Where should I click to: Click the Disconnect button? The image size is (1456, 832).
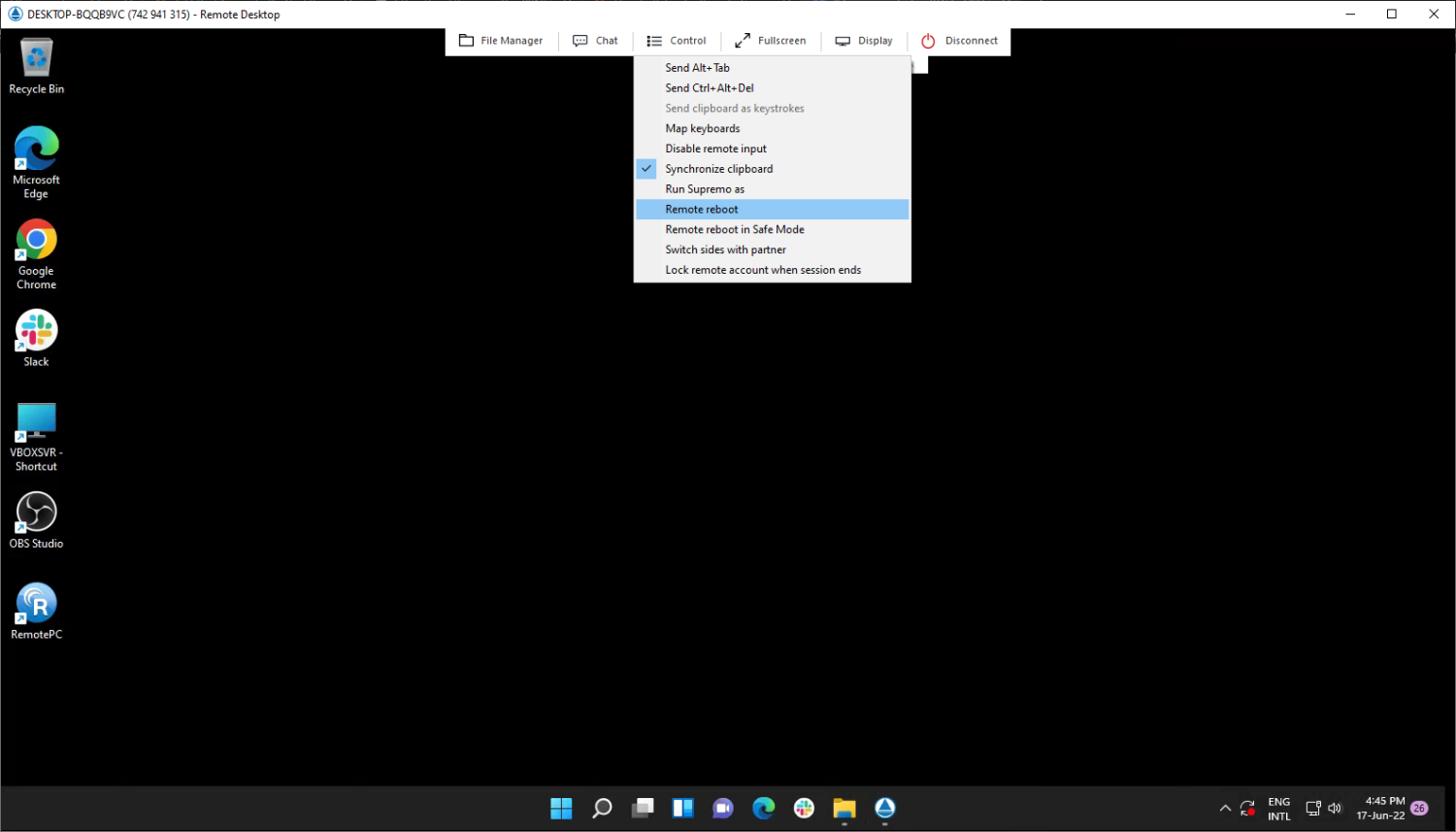(x=959, y=41)
